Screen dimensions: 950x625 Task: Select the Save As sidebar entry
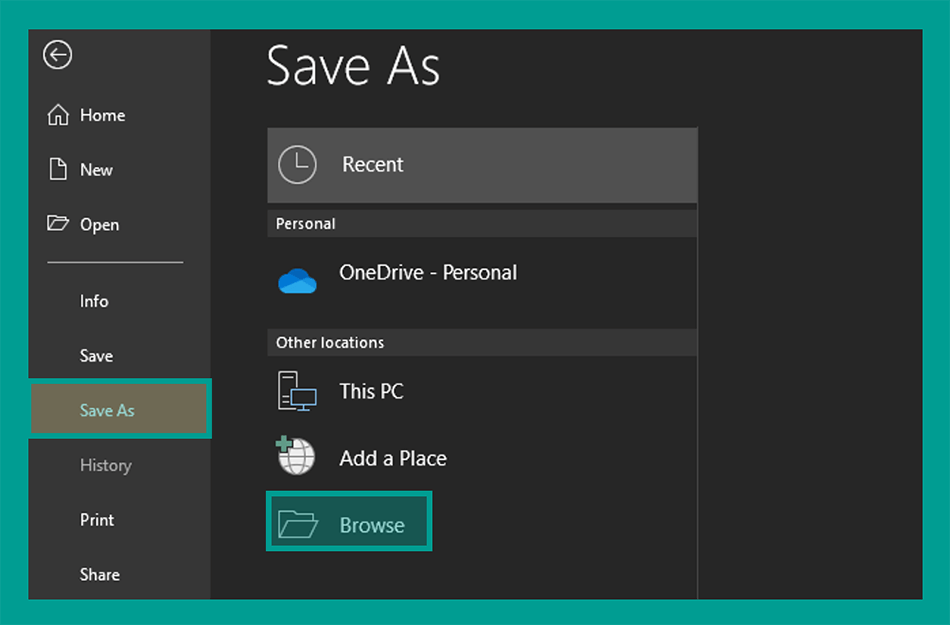click(119, 408)
